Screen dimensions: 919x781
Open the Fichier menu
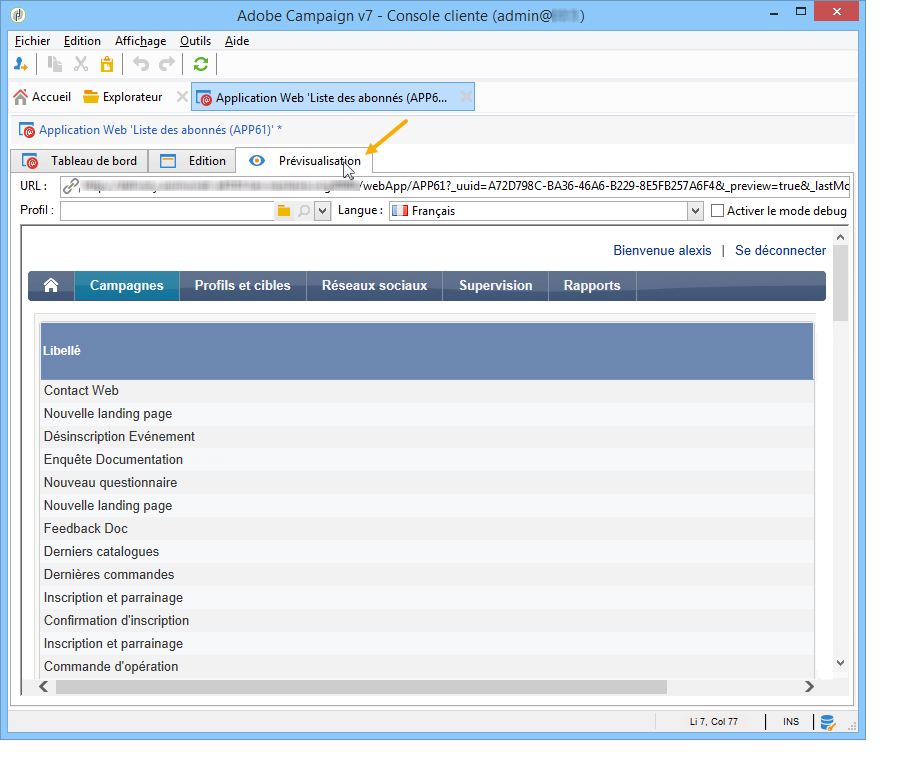tap(32, 41)
